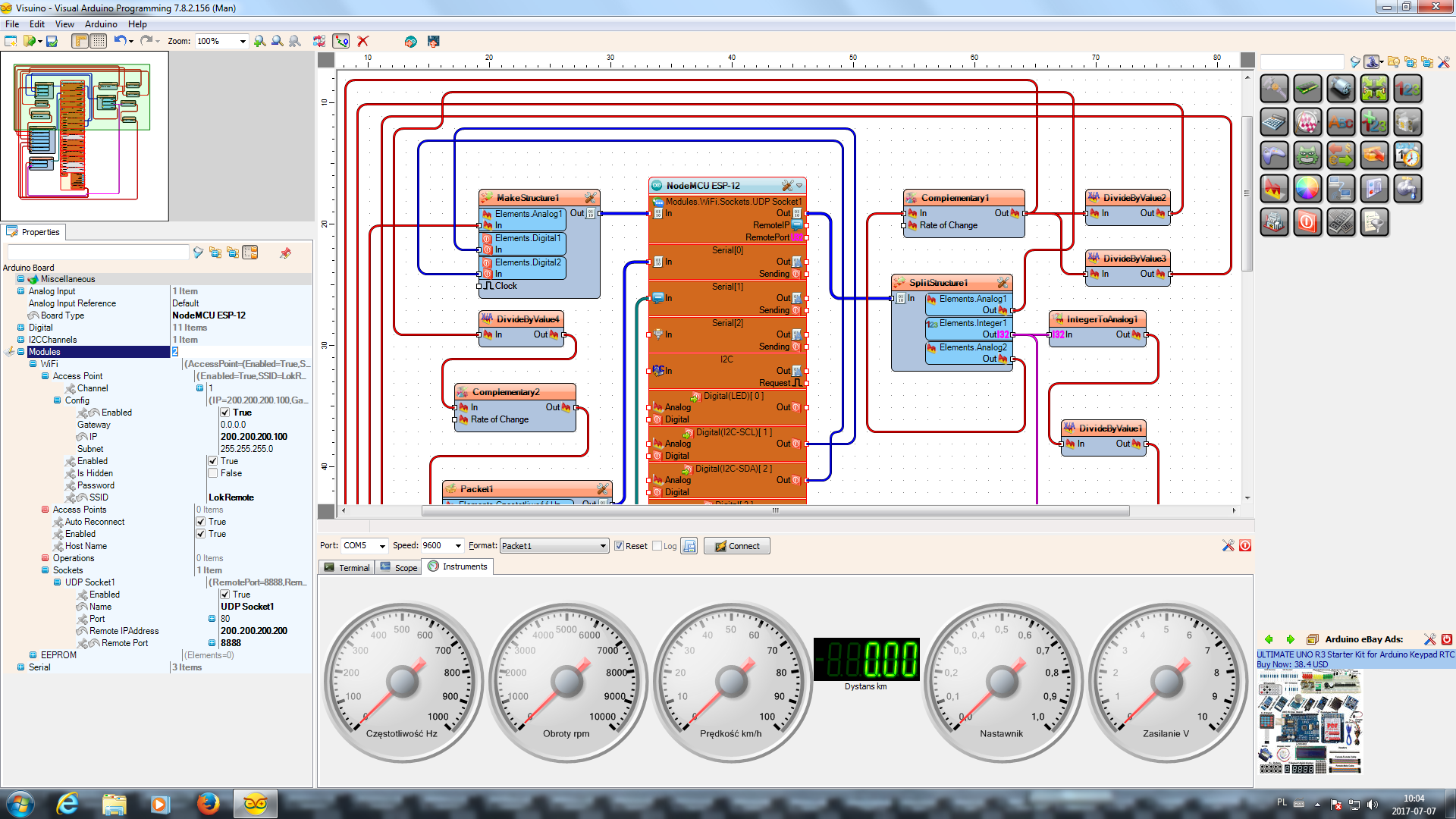The height and width of the screenshot is (819, 1456).
Task: Click the Save project toolbar icon
Action: [x=52, y=41]
